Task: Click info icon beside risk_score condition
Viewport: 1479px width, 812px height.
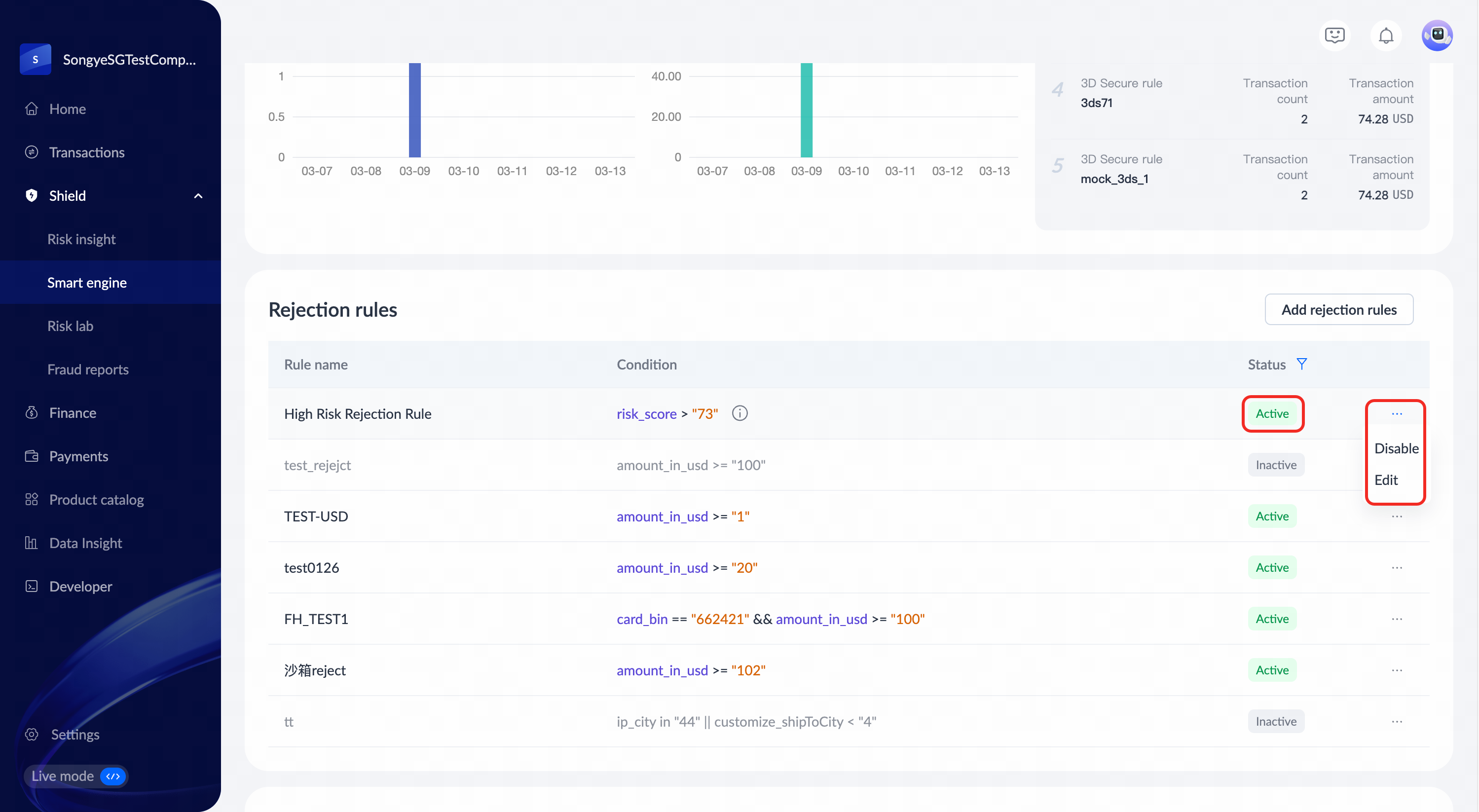Action: [x=739, y=413]
